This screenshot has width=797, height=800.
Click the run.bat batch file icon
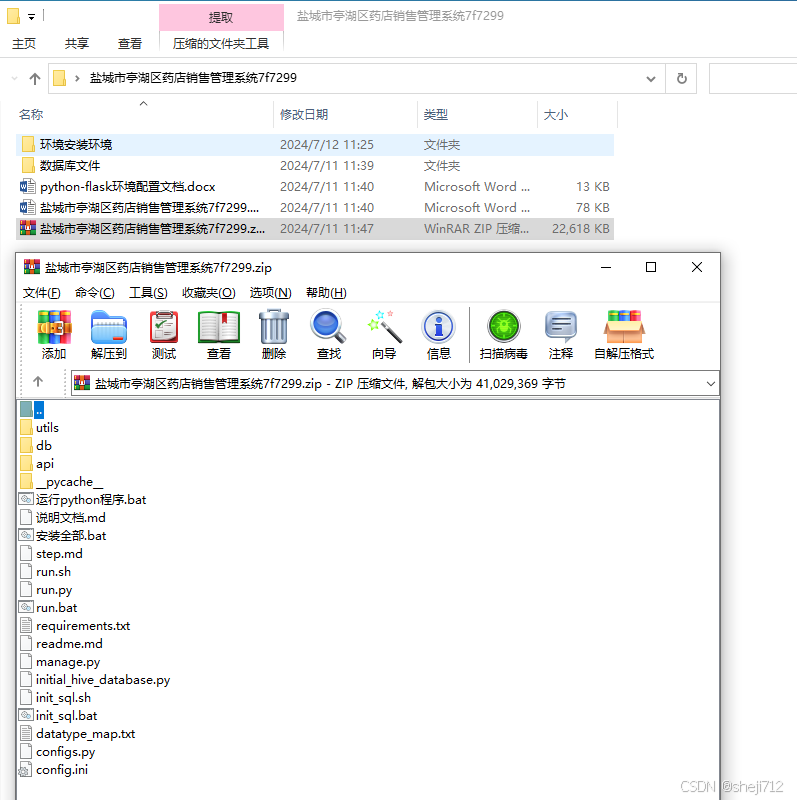coord(27,608)
